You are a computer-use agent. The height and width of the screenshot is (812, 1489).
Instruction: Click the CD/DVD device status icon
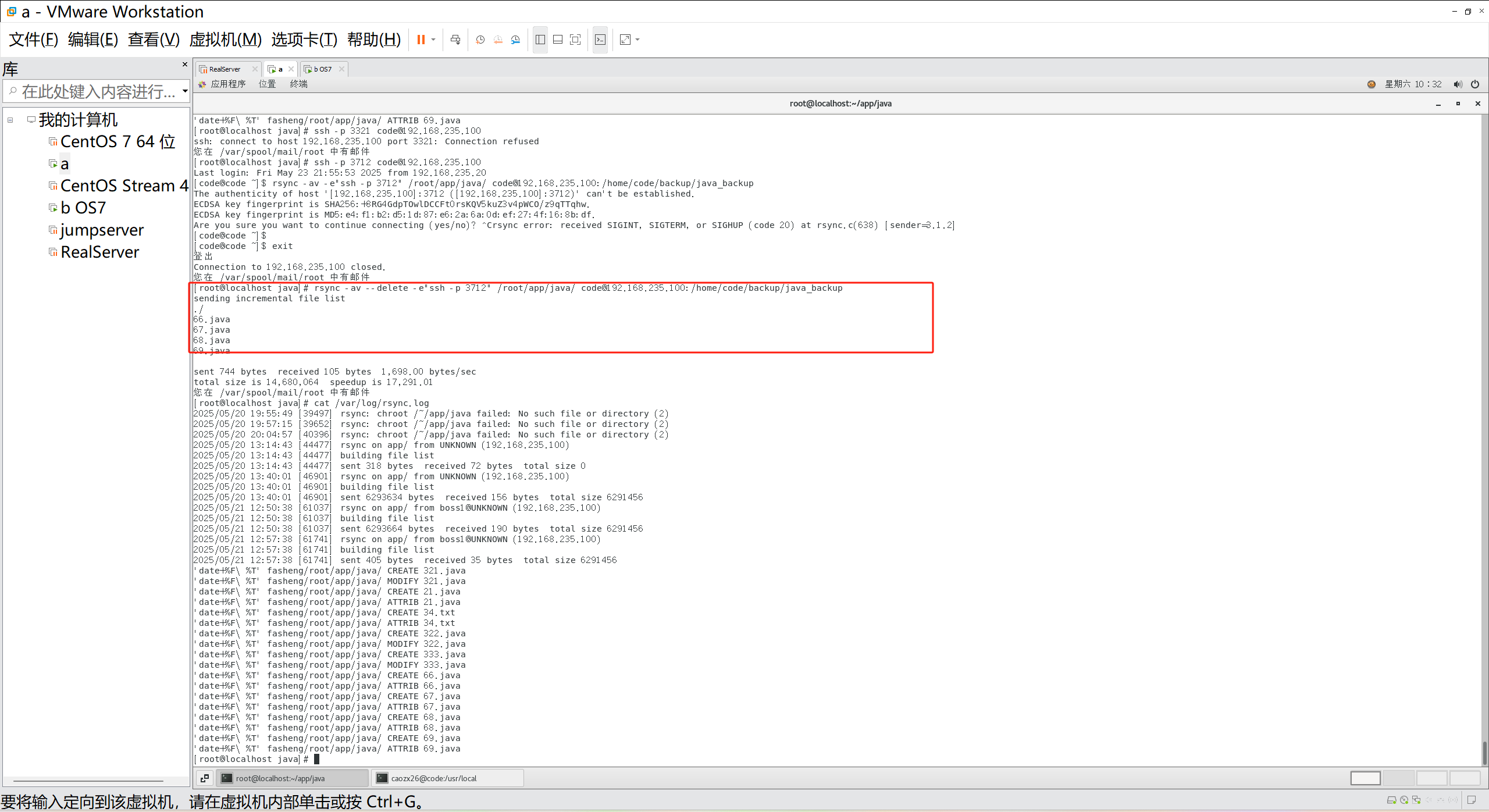(x=1404, y=800)
